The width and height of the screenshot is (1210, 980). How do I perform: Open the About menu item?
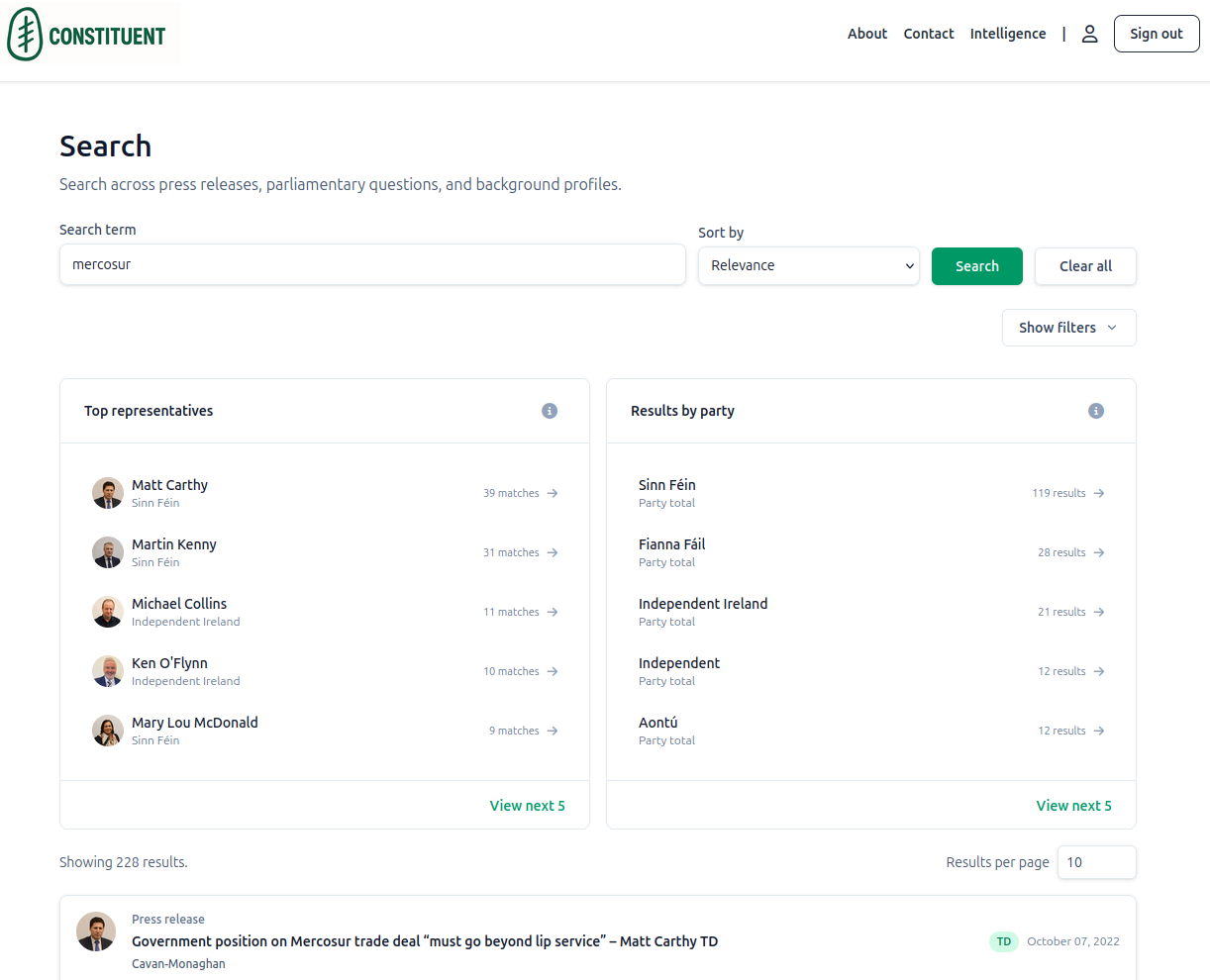[x=867, y=33]
